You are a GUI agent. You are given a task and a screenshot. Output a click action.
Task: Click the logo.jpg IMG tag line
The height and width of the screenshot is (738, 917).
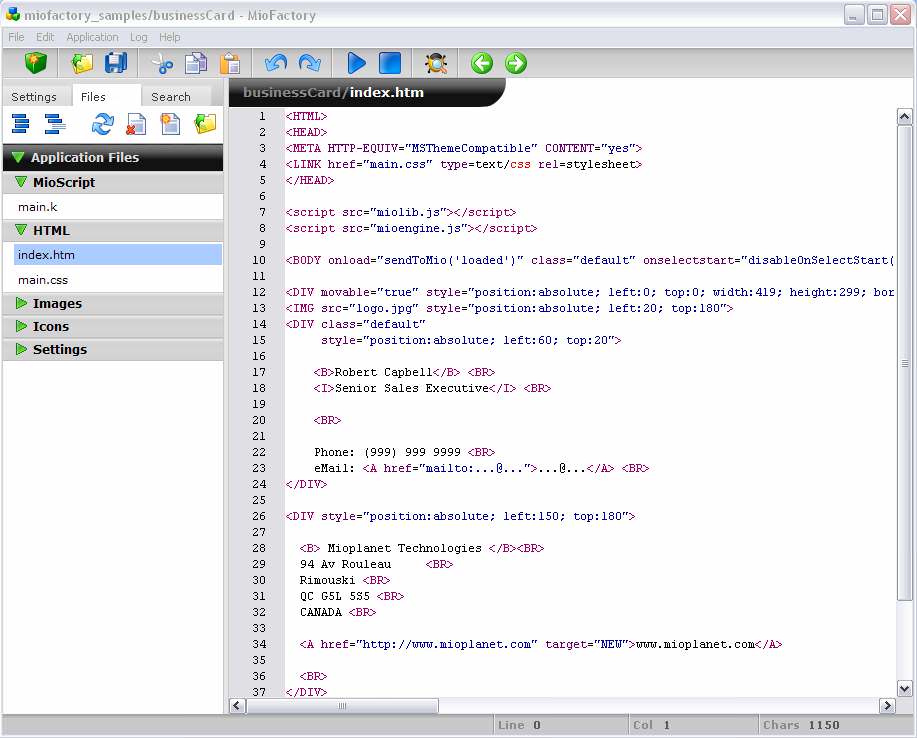point(509,308)
